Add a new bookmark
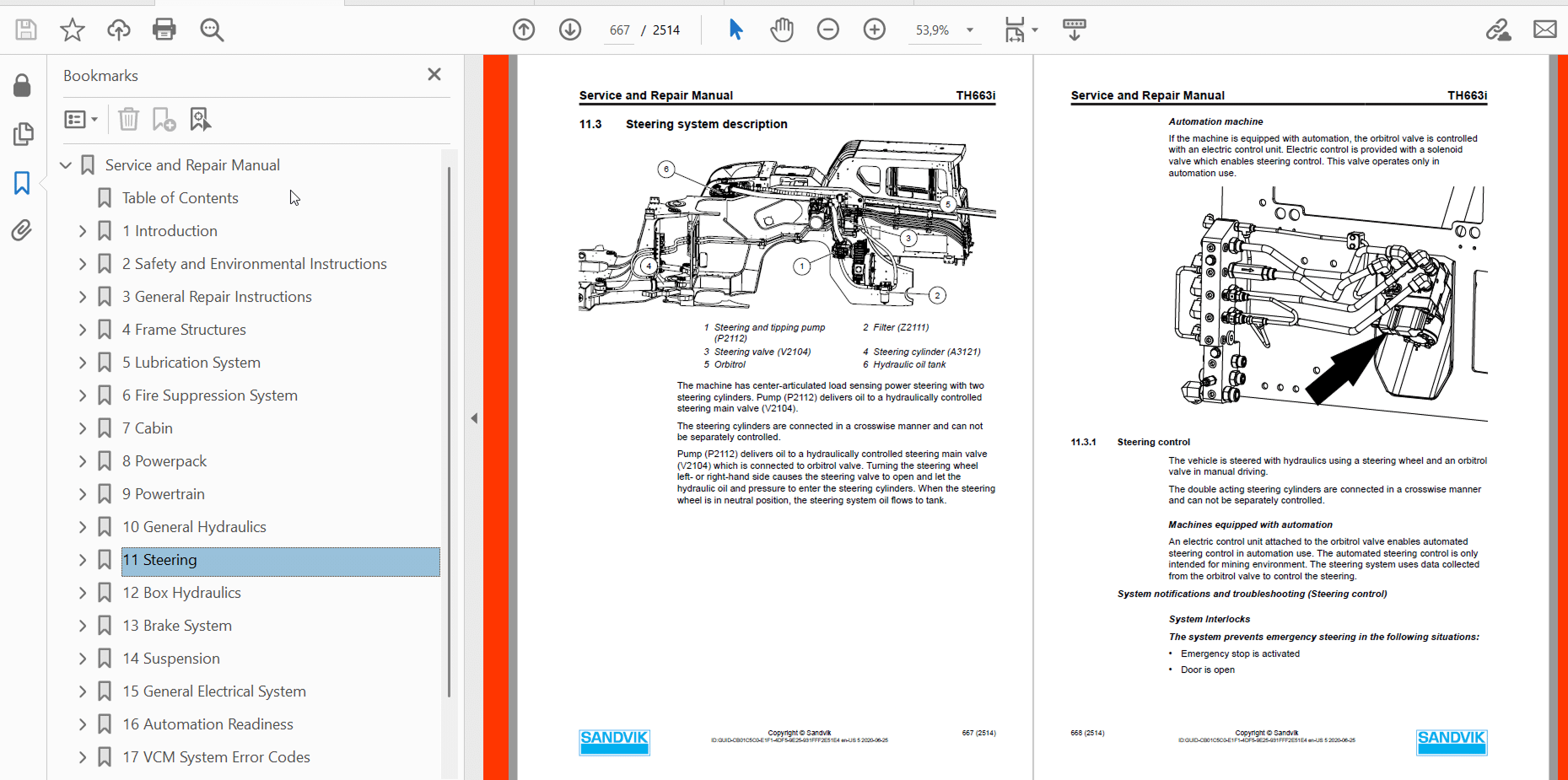1568x780 pixels. click(164, 120)
